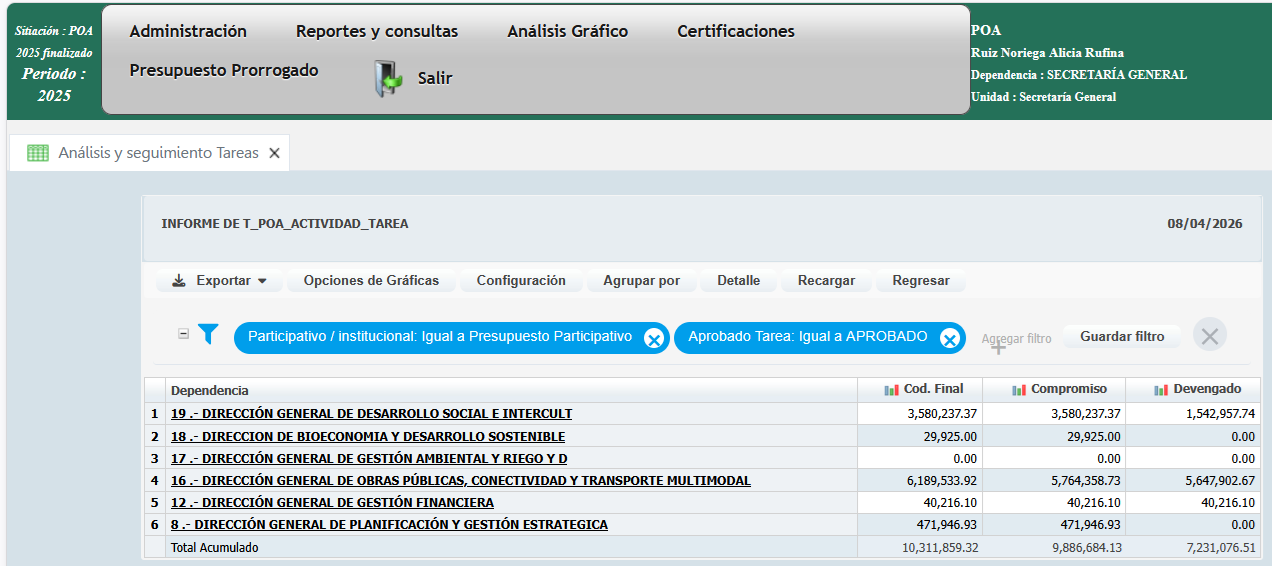Open Dirección General de Gestión Financiera link
Image resolution: width=1272 pixels, height=566 pixels.
[332, 503]
